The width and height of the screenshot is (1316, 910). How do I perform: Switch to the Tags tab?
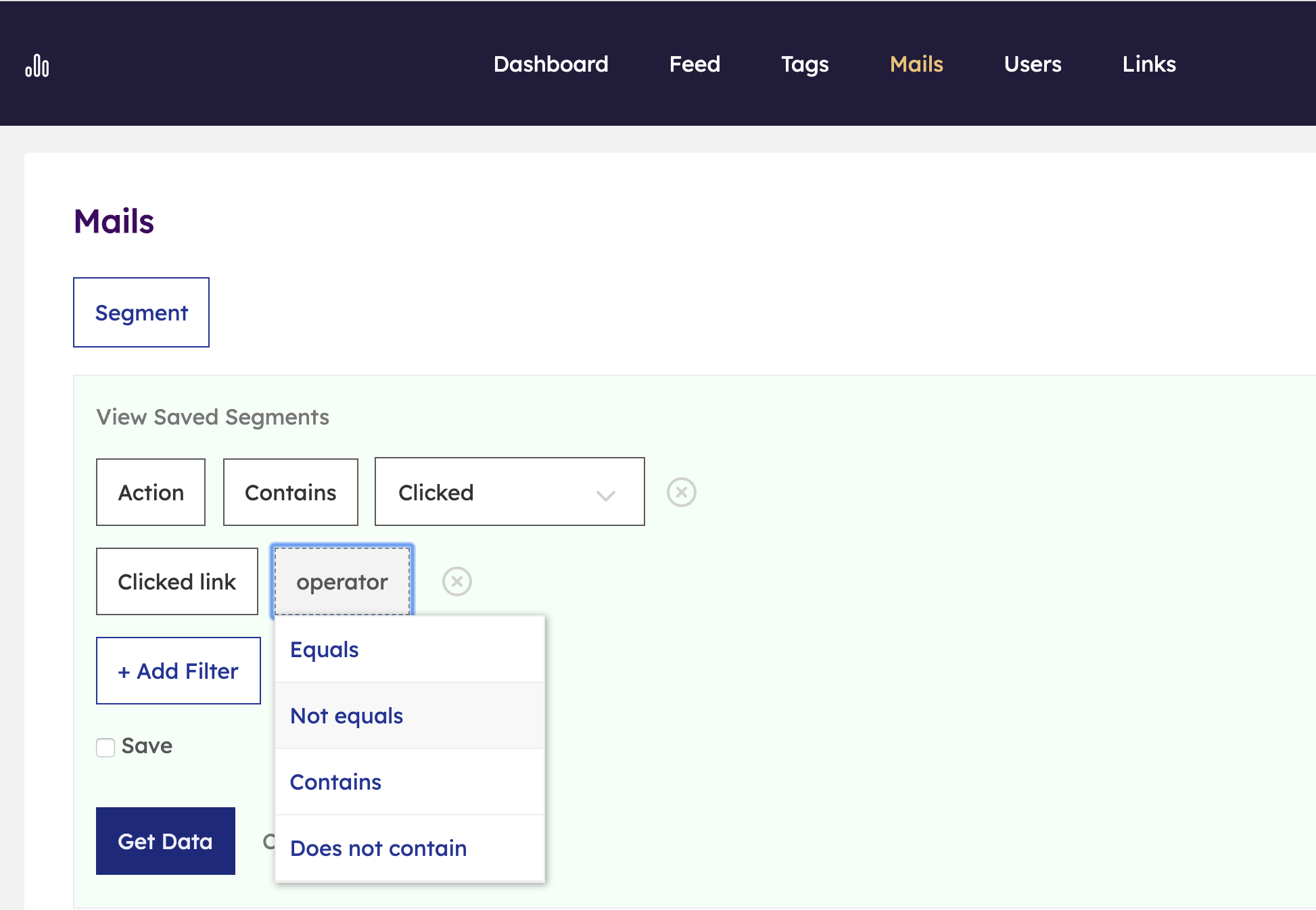point(805,64)
